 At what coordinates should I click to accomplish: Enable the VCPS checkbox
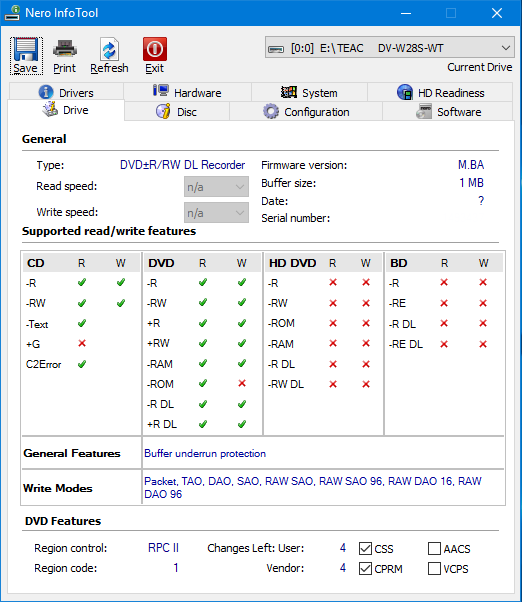click(x=434, y=569)
